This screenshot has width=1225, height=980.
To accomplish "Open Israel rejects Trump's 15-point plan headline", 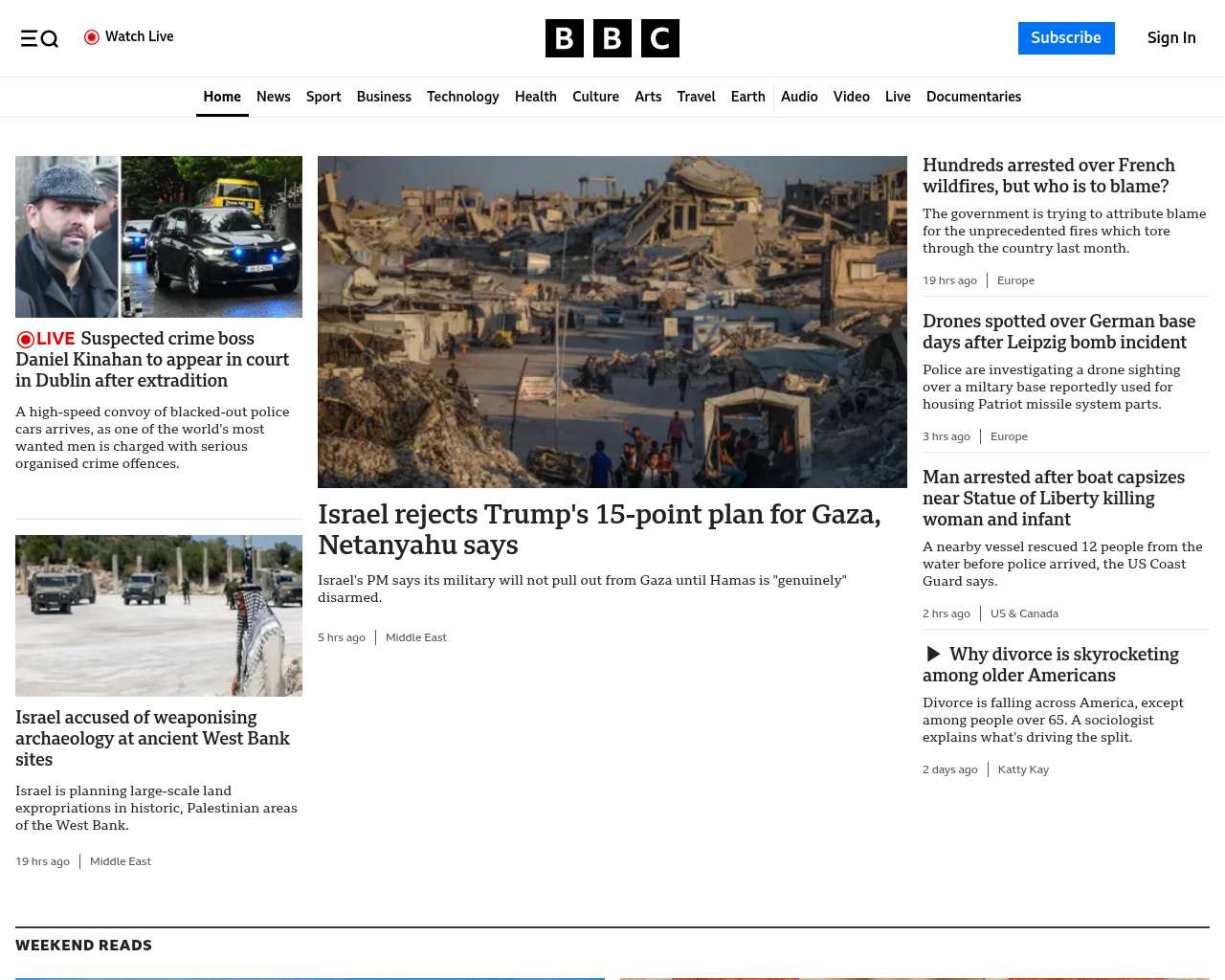I will [599, 529].
